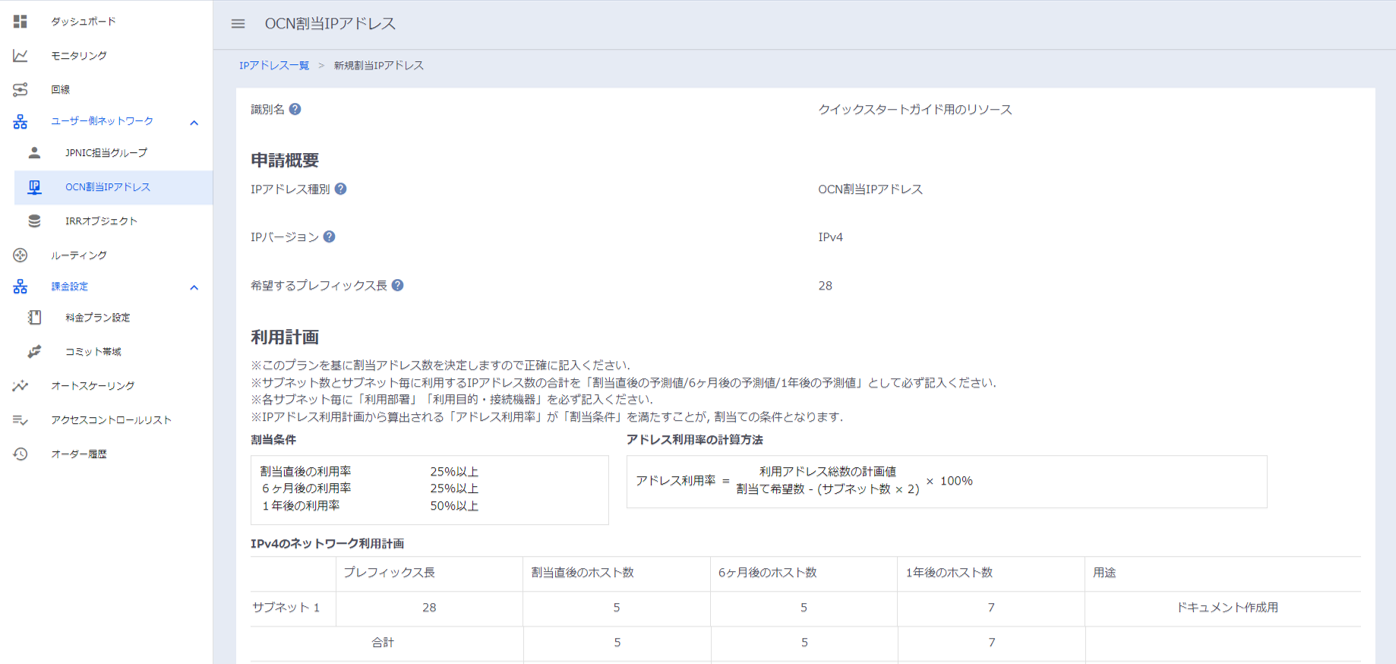Open ルーティング menu item

[x=79, y=255]
